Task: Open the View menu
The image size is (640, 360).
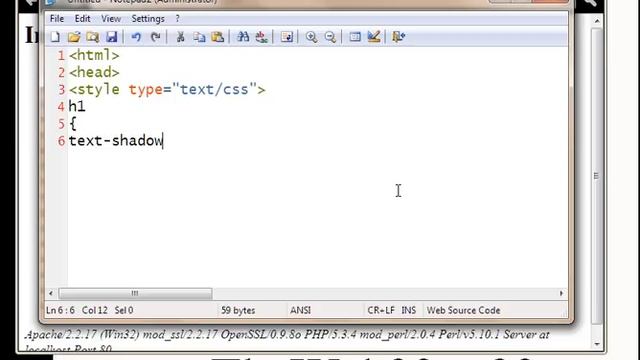Action: click(x=111, y=19)
